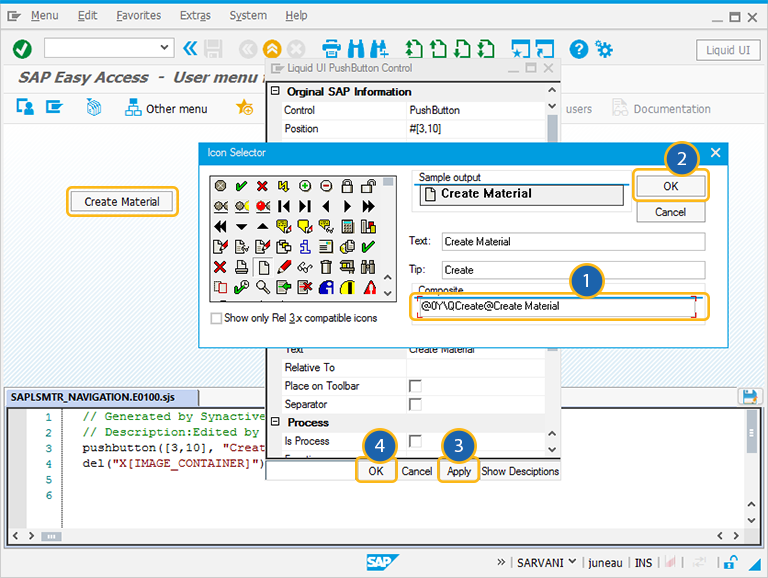This screenshot has height=578, width=768.
Task: Select the red warning triangle icon
Action: [370, 288]
